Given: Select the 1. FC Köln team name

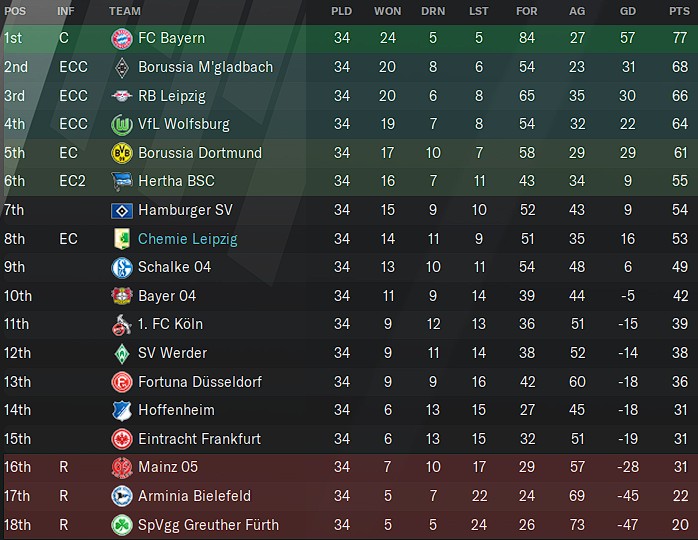Looking at the screenshot, I should [x=170, y=324].
